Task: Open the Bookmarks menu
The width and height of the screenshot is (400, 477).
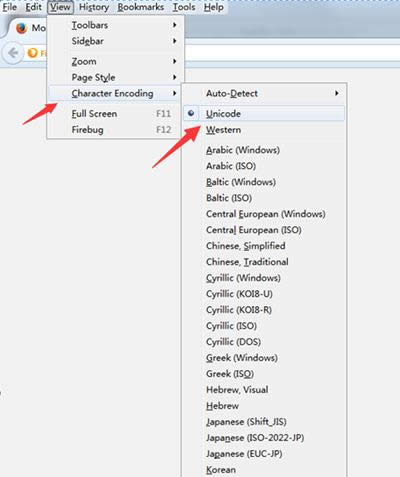Action: (141, 7)
